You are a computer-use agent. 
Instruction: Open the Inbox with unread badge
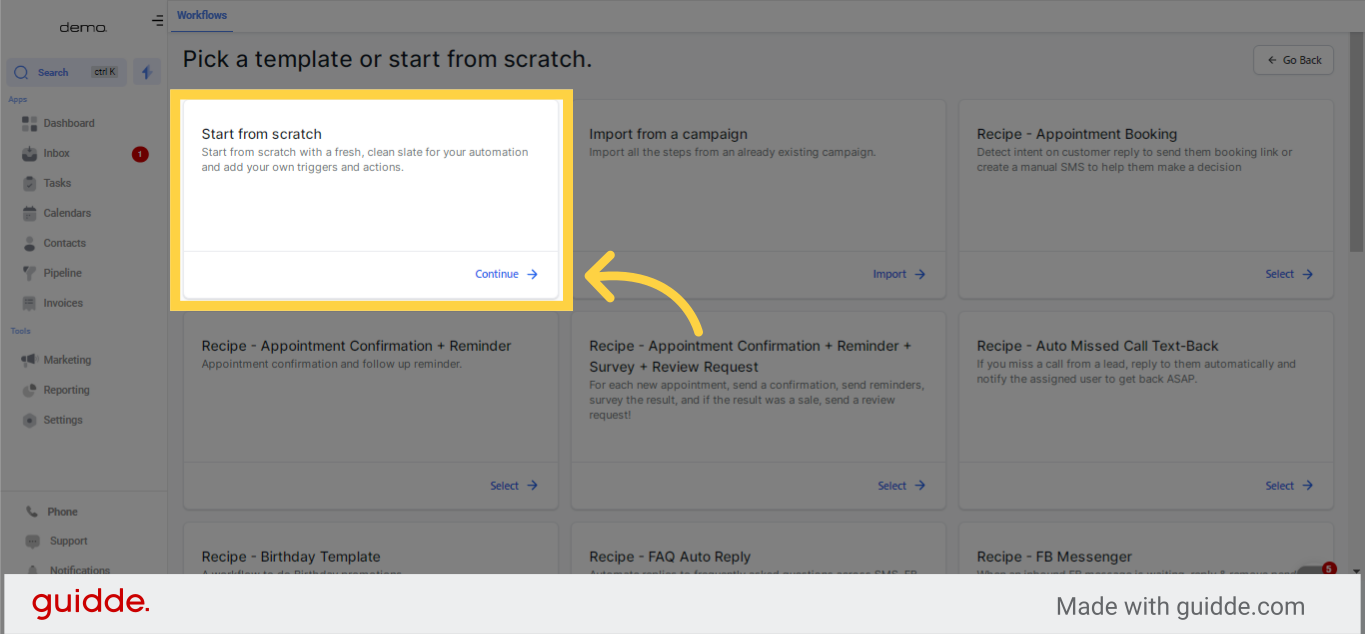pyautogui.click(x=60, y=152)
